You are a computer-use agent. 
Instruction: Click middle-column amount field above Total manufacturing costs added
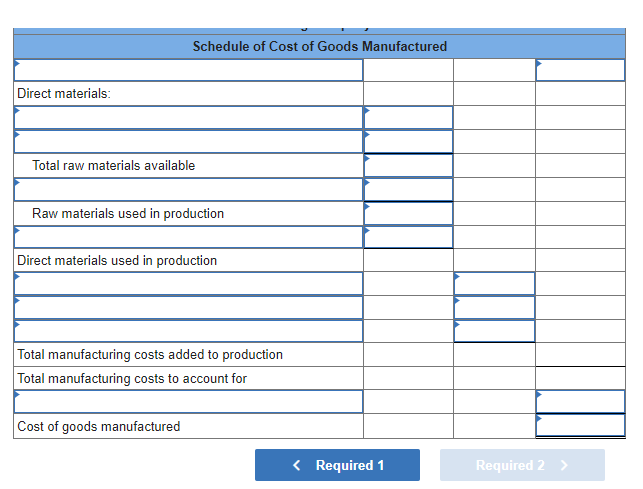[495, 331]
